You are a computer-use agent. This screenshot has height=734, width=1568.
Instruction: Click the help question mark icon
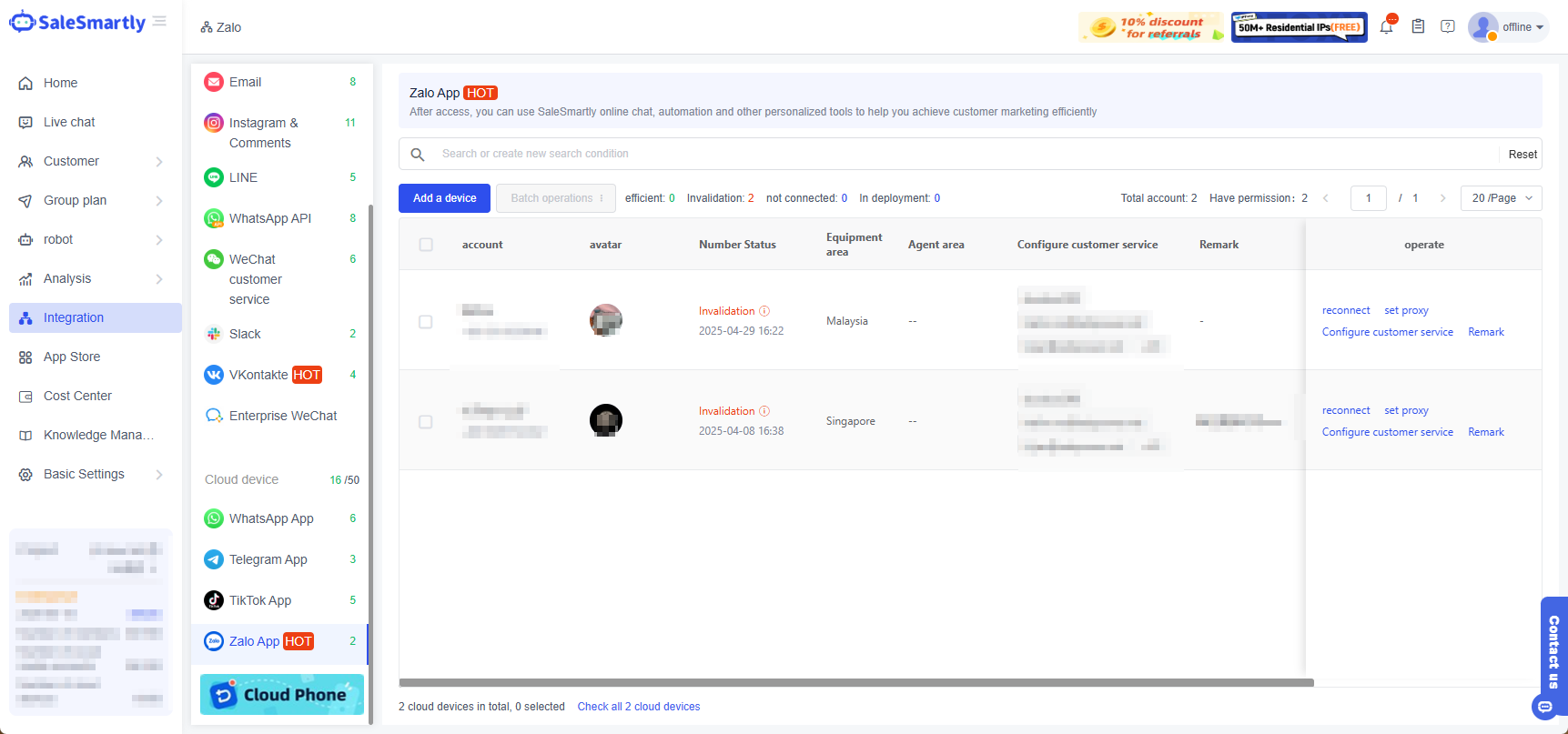tap(1448, 27)
